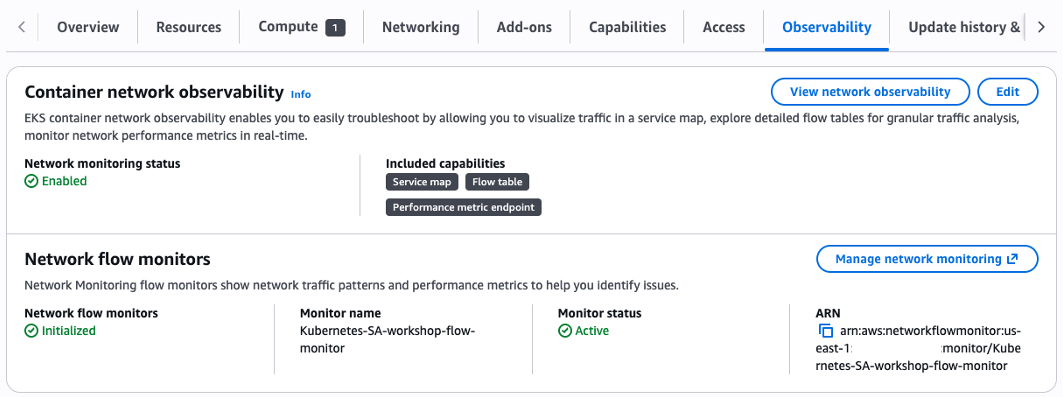This screenshot has width=1063, height=397.
Task: Click the Enabled status text
Action: pos(64,182)
